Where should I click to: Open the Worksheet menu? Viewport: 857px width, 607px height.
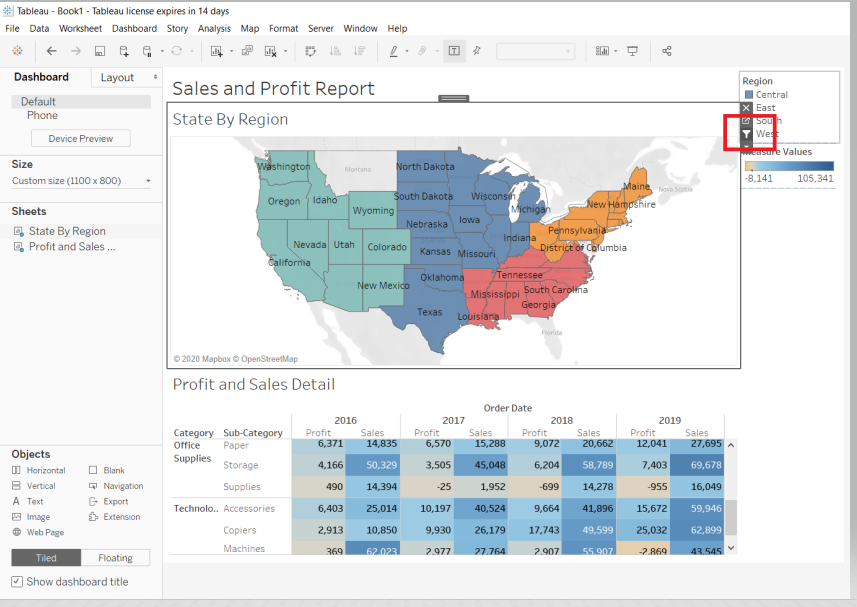80,28
